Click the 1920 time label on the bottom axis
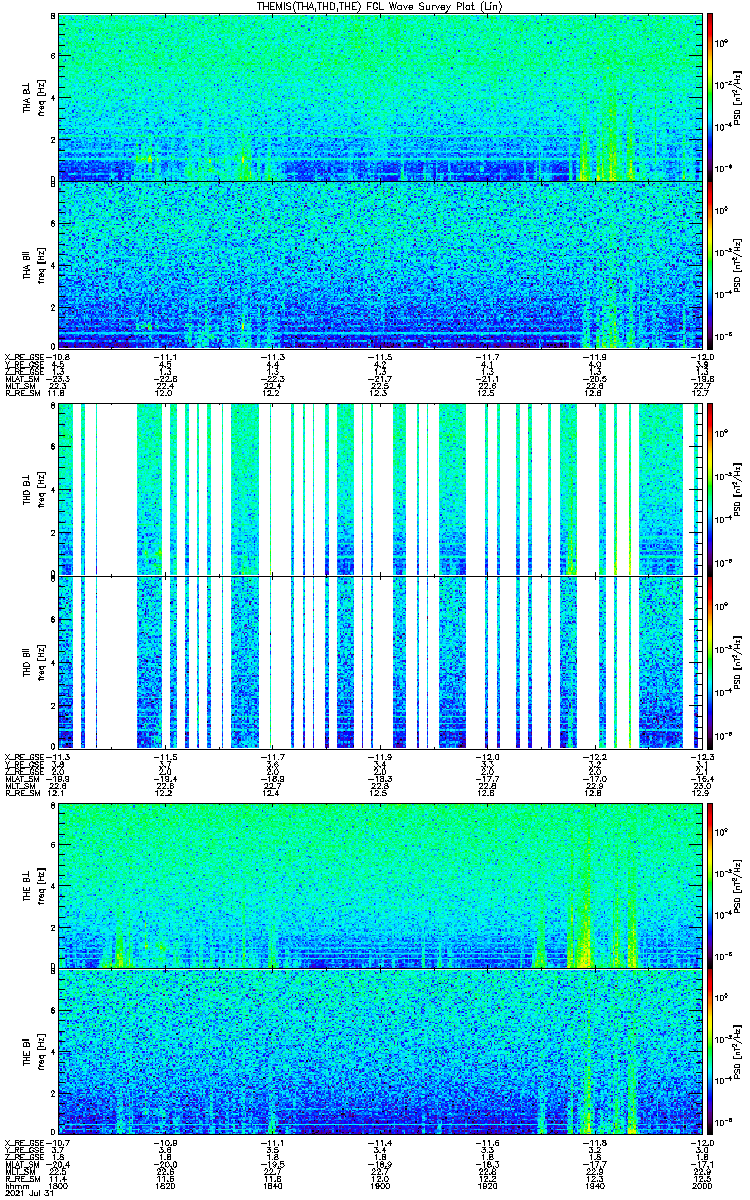Screen dimensions: 750x1200 [x=488, y=1185]
